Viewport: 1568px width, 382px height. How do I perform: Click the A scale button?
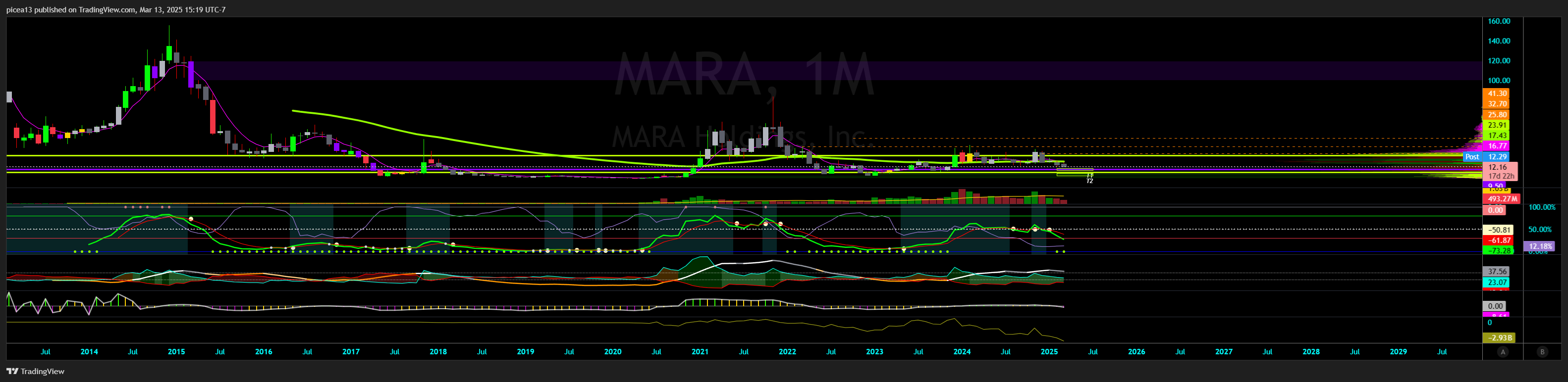point(1503,352)
